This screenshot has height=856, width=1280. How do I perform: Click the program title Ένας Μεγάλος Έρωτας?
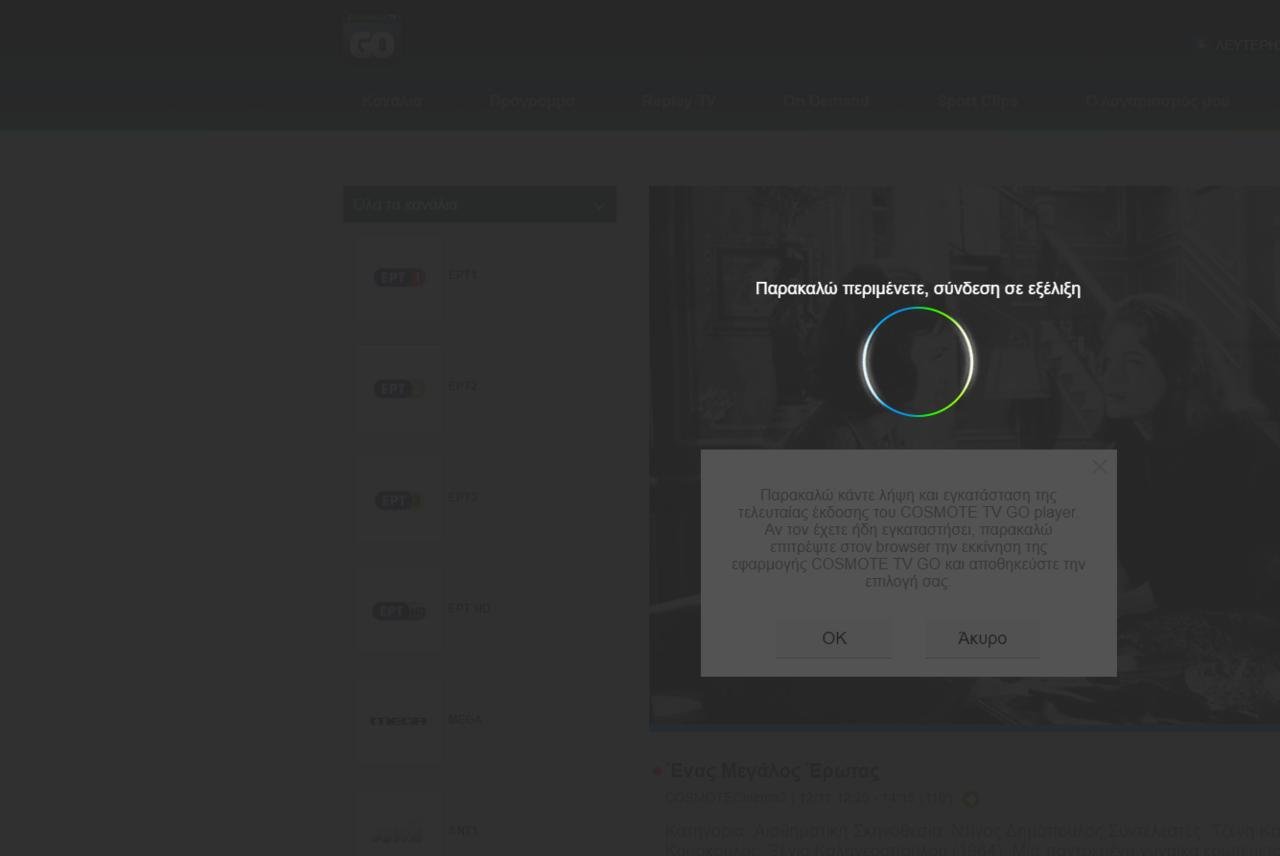(772, 771)
